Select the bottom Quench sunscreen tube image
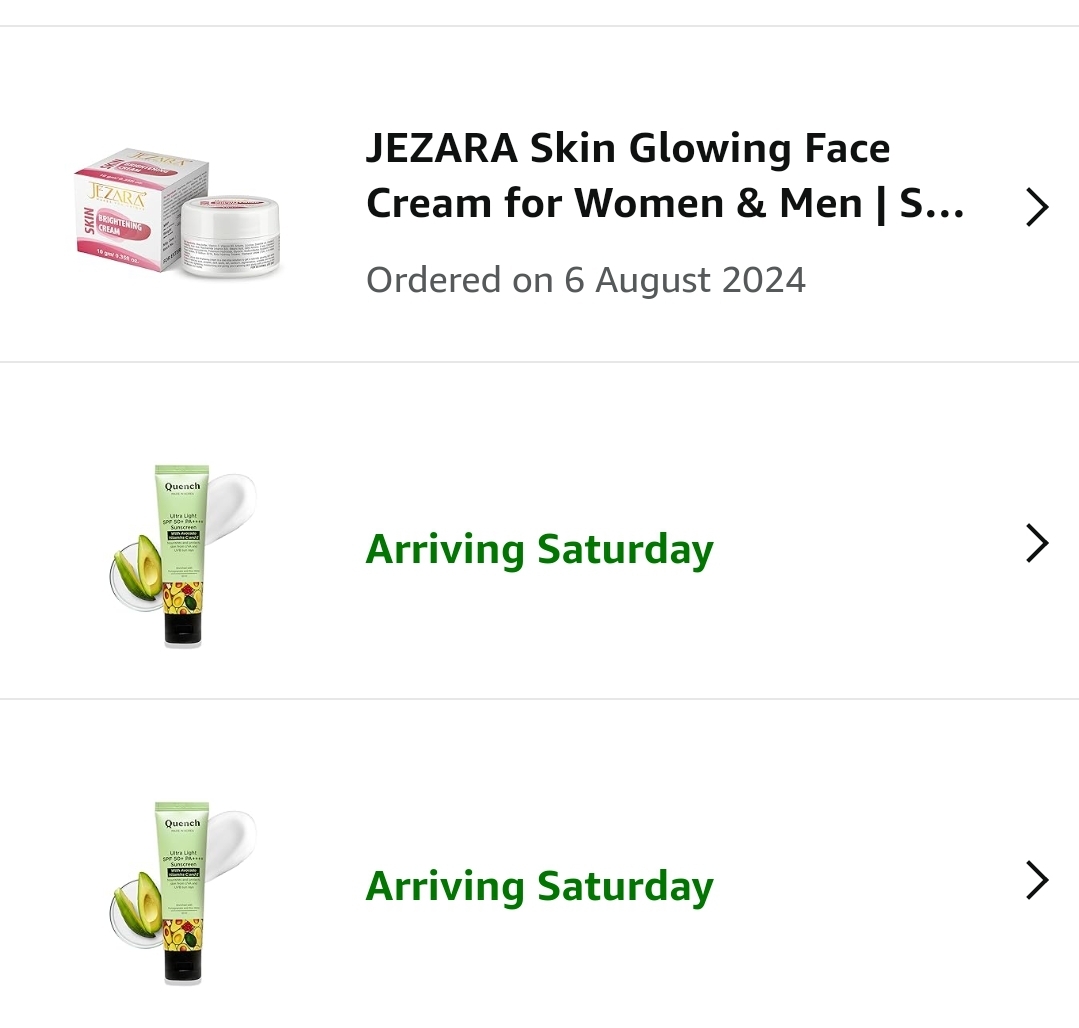Screen dimensions: 1079x1028 (182, 892)
